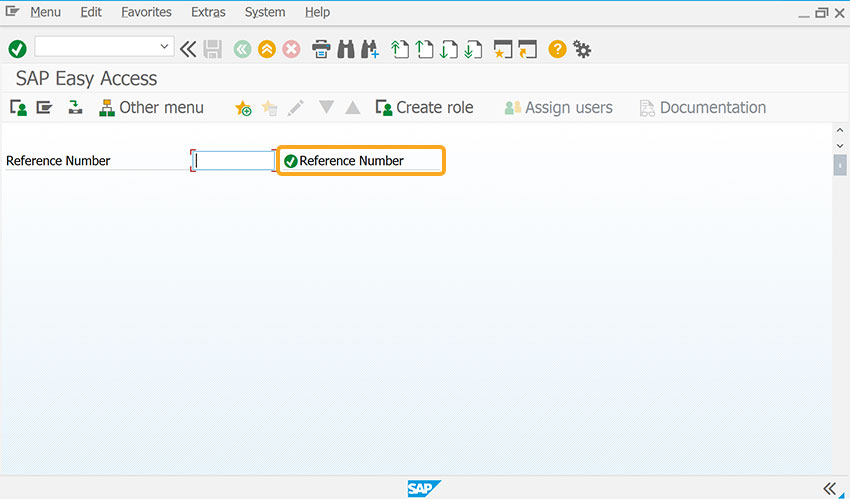850x500 pixels.
Task: Click the Documentation button
Action: click(703, 107)
